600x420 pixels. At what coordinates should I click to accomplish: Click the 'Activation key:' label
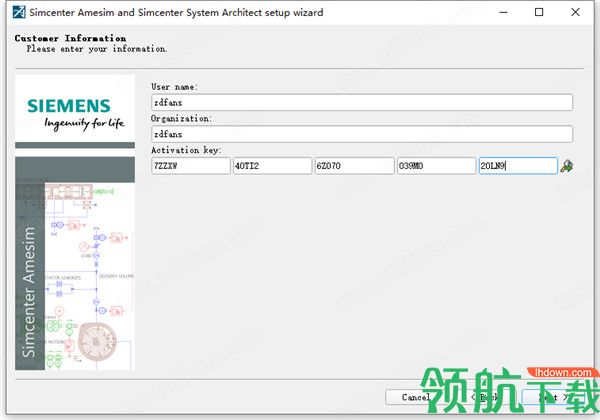pos(186,150)
